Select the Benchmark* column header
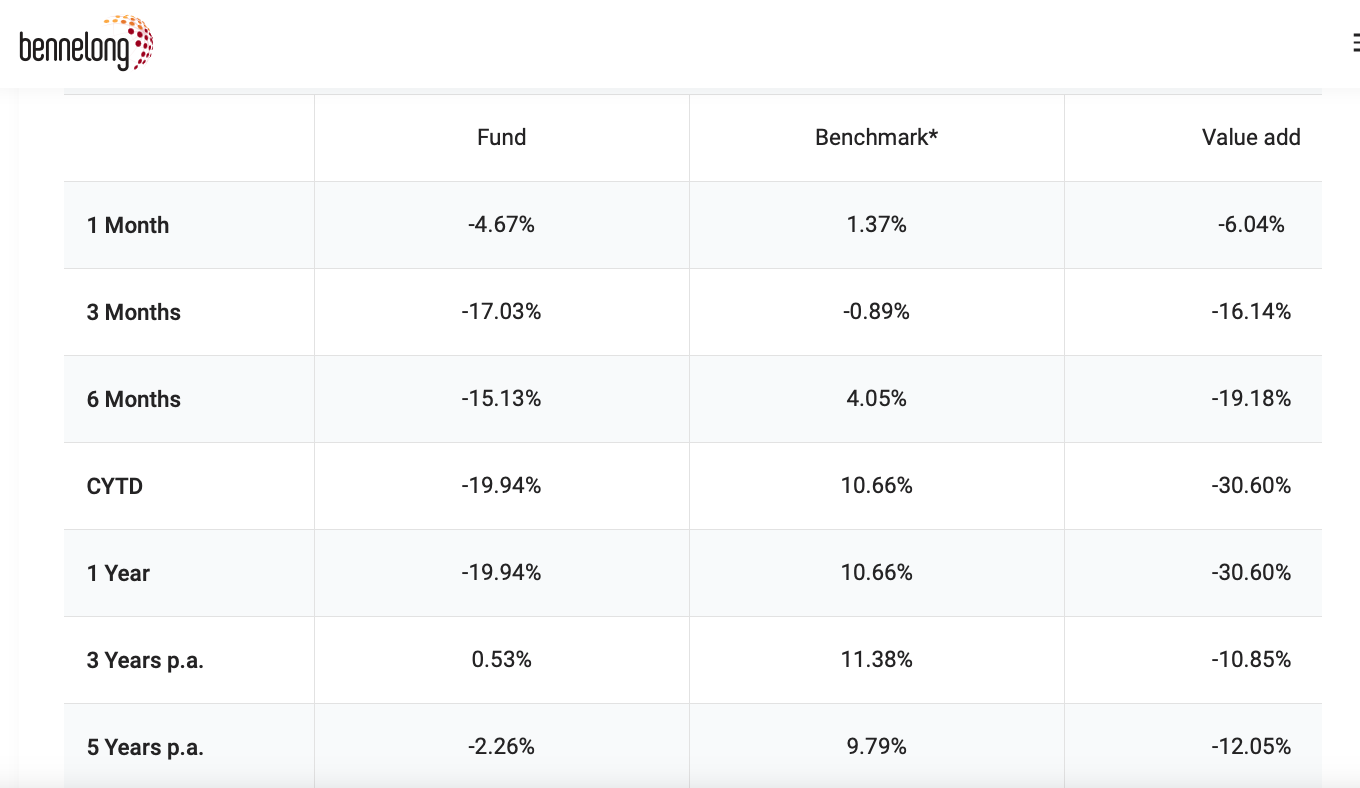This screenshot has width=1360, height=788. pyautogui.click(x=876, y=138)
